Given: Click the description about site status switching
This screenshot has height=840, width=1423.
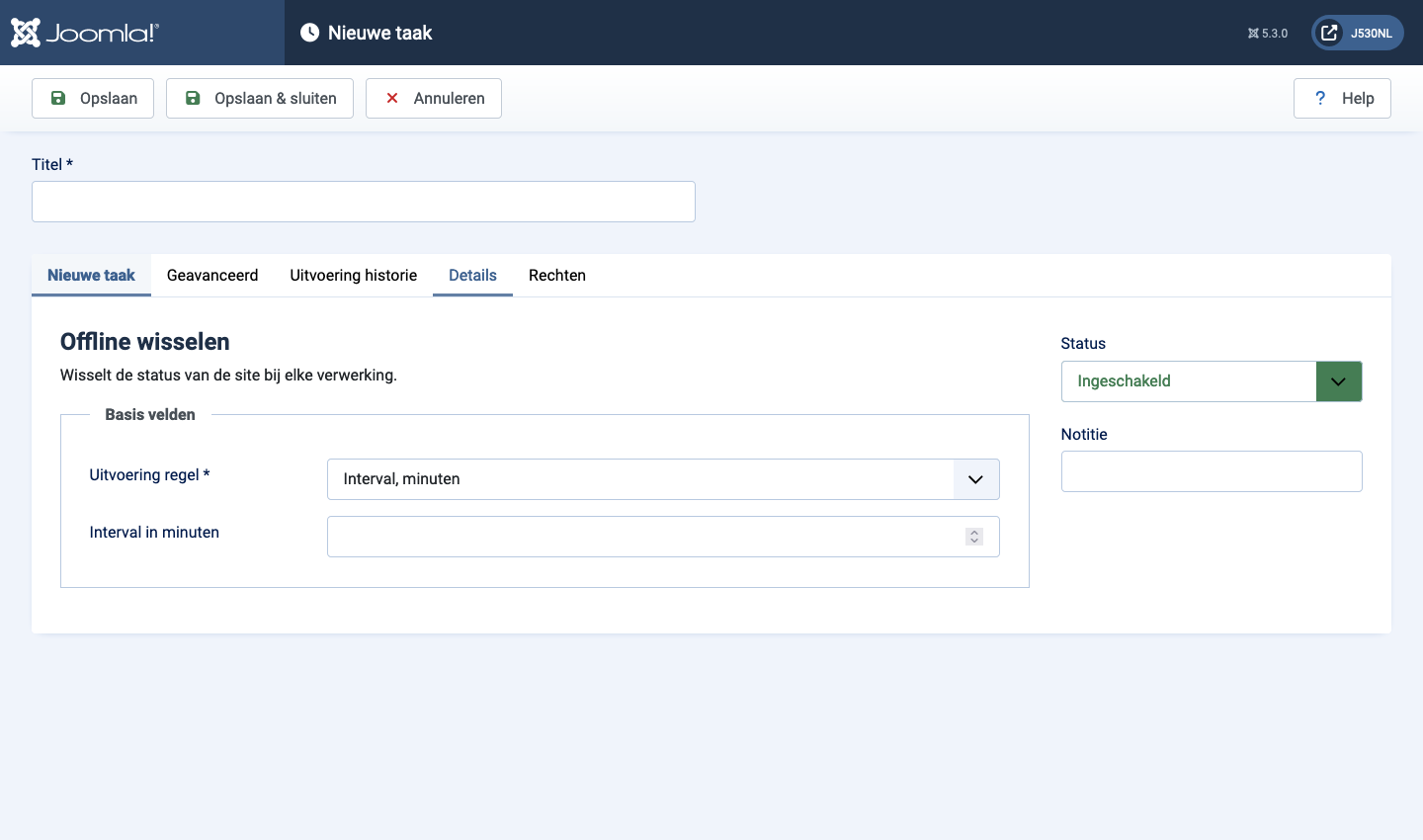Looking at the screenshot, I should point(228,376).
